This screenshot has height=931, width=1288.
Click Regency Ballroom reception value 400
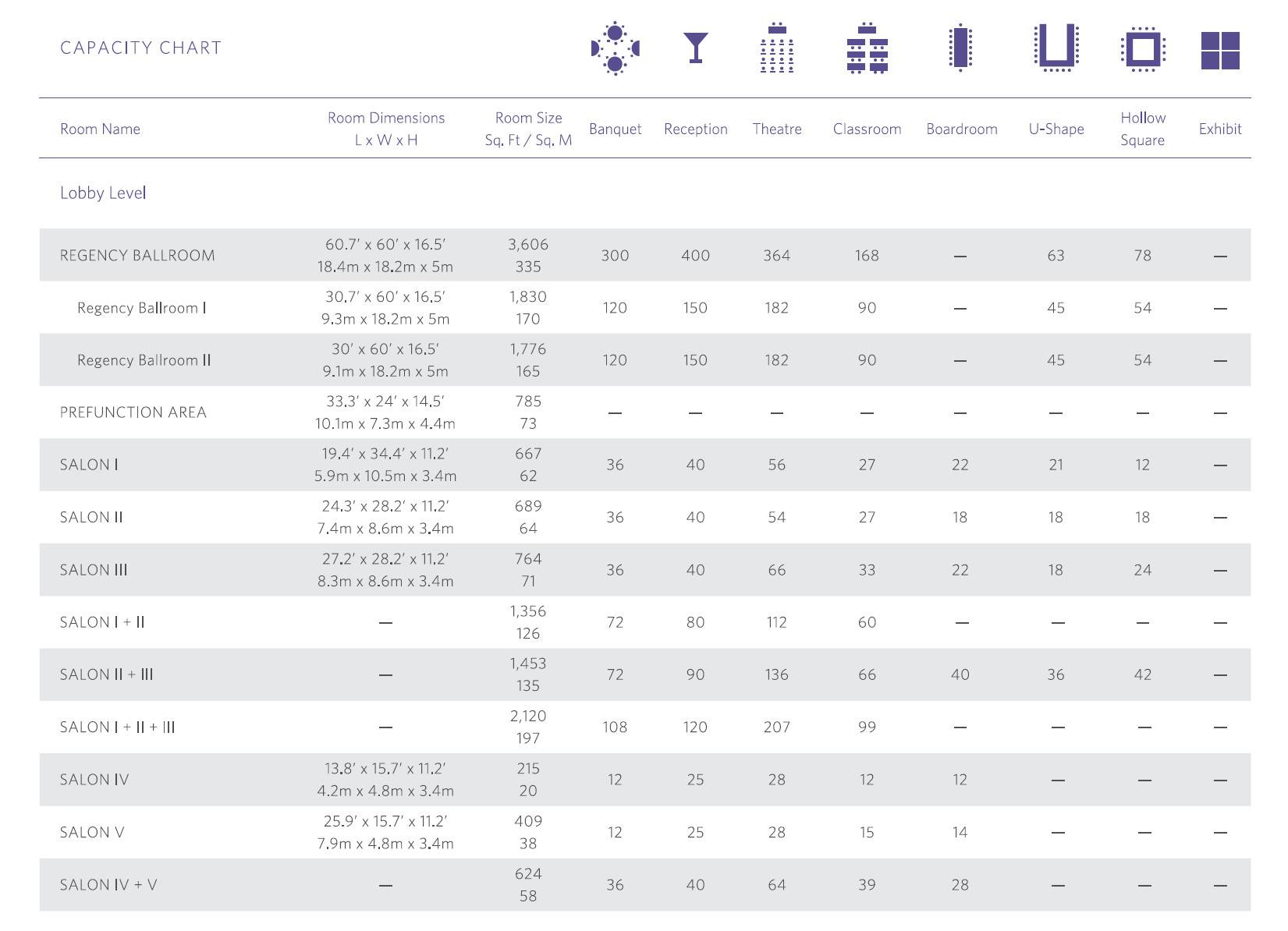[696, 255]
